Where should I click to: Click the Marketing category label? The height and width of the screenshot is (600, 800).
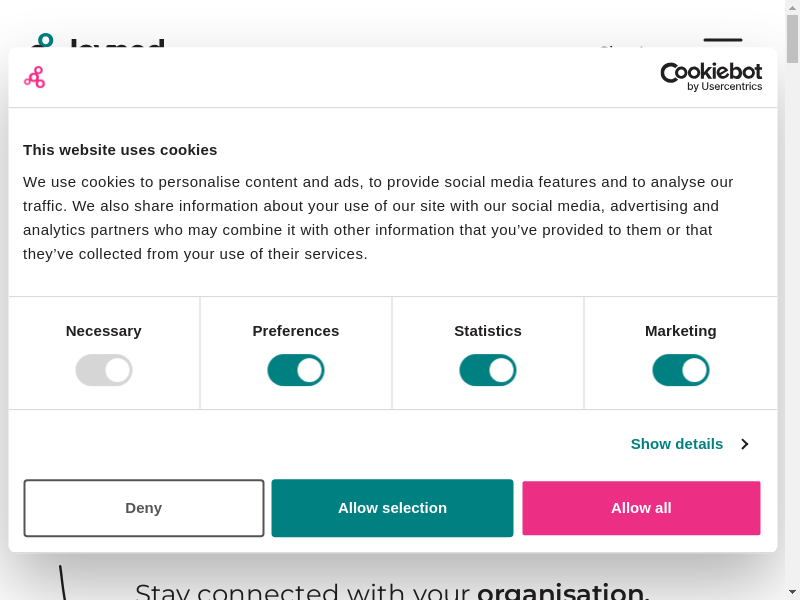(x=681, y=331)
